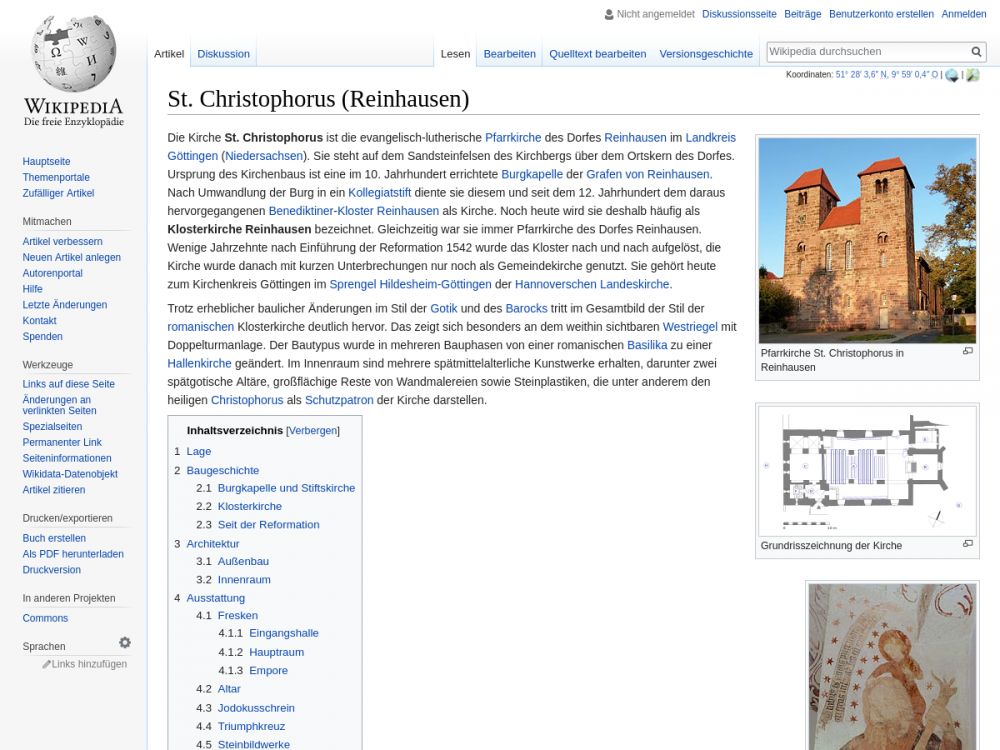Screen dimensions: 1000x750
Task: Click the OpenStreetMap icon beside coordinates
Action: click(972, 75)
